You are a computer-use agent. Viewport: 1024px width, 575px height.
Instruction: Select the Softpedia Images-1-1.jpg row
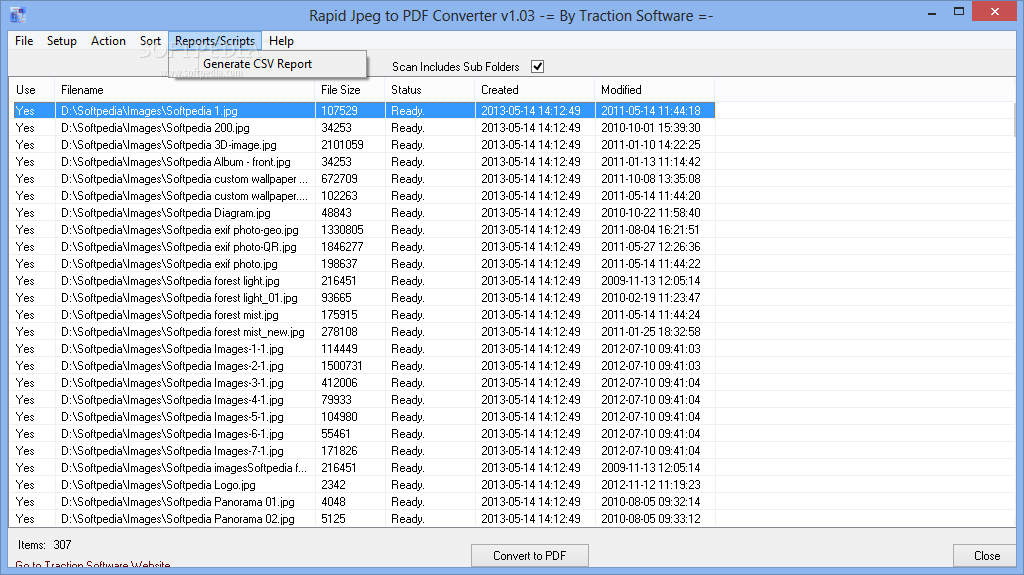tap(364, 349)
